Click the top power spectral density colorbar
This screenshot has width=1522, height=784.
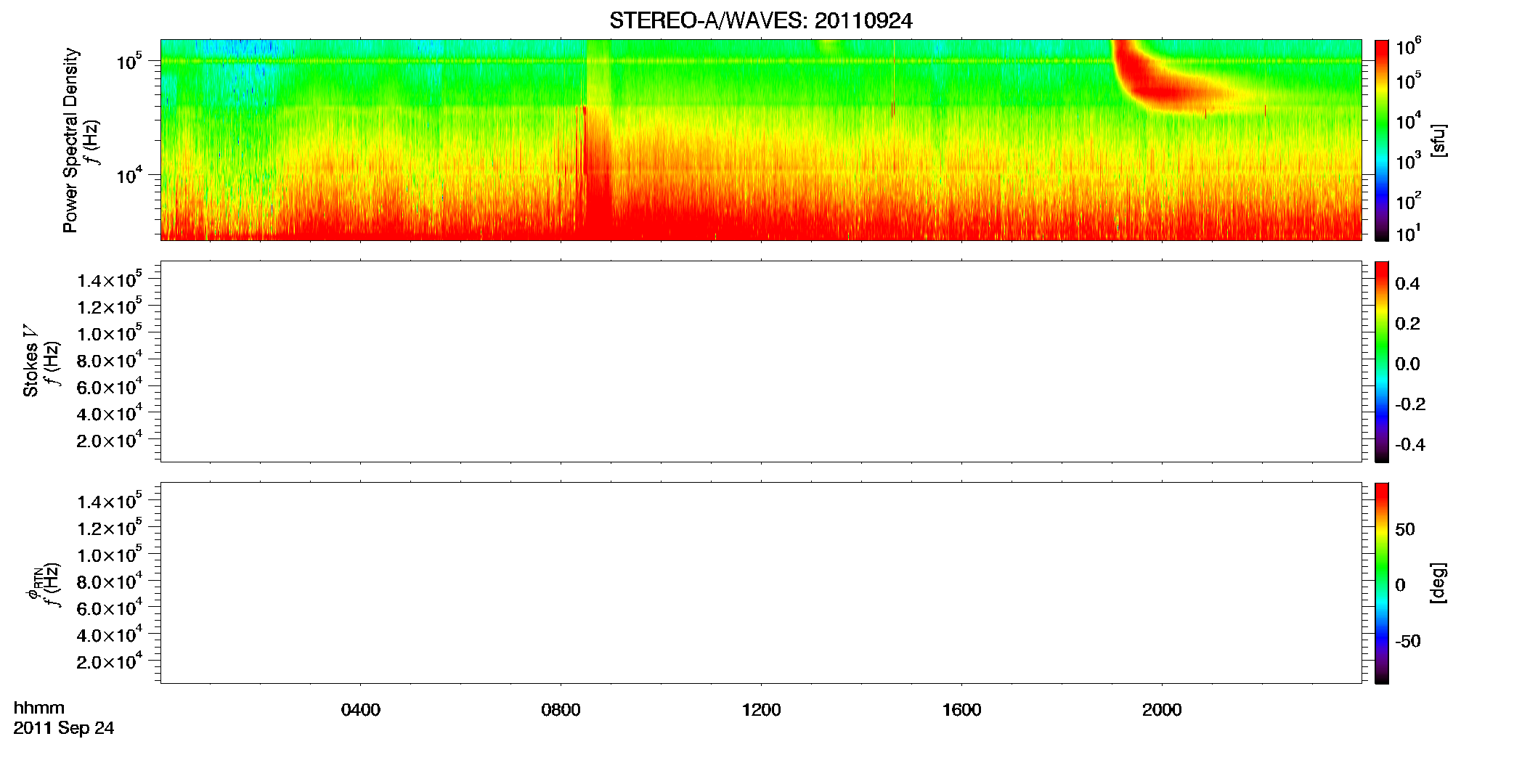[1382, 140]
